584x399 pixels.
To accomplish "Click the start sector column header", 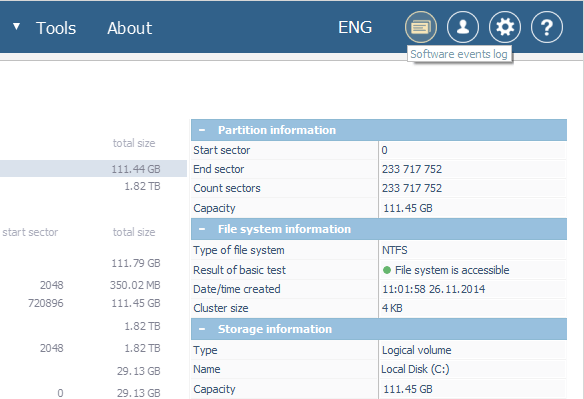I will (30, 232).
